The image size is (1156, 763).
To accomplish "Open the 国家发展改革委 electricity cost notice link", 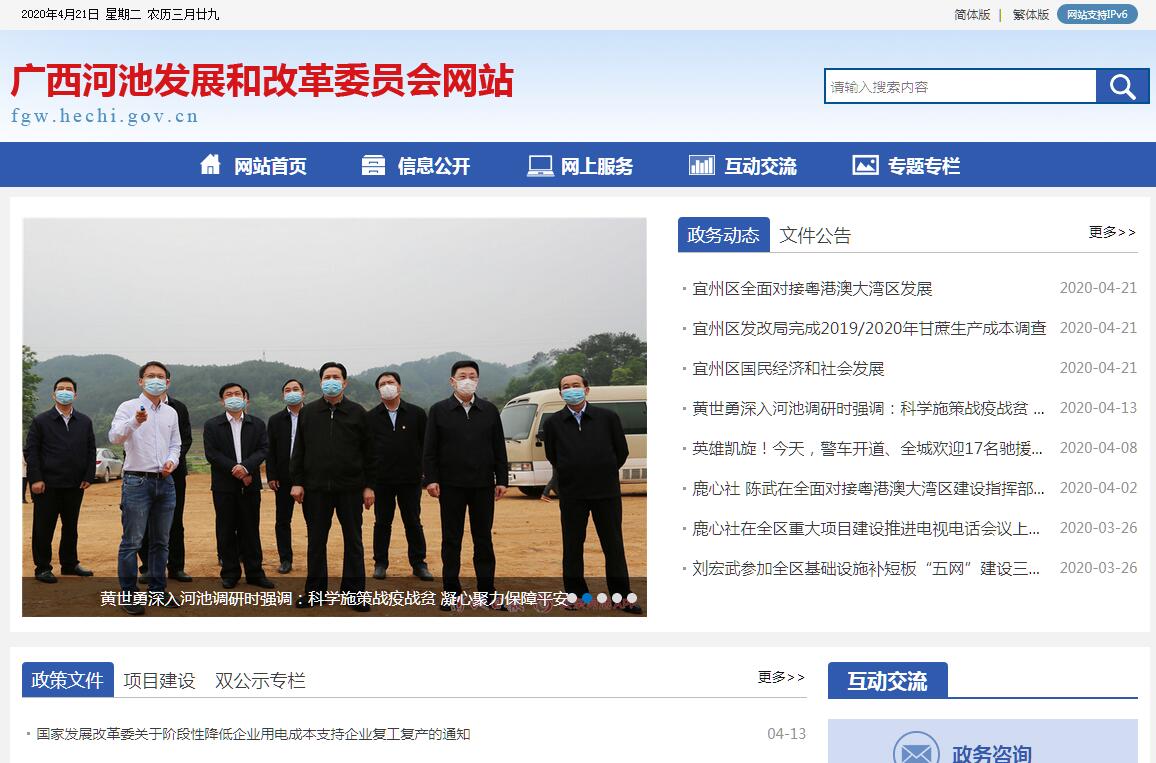I will coord(253,734).
